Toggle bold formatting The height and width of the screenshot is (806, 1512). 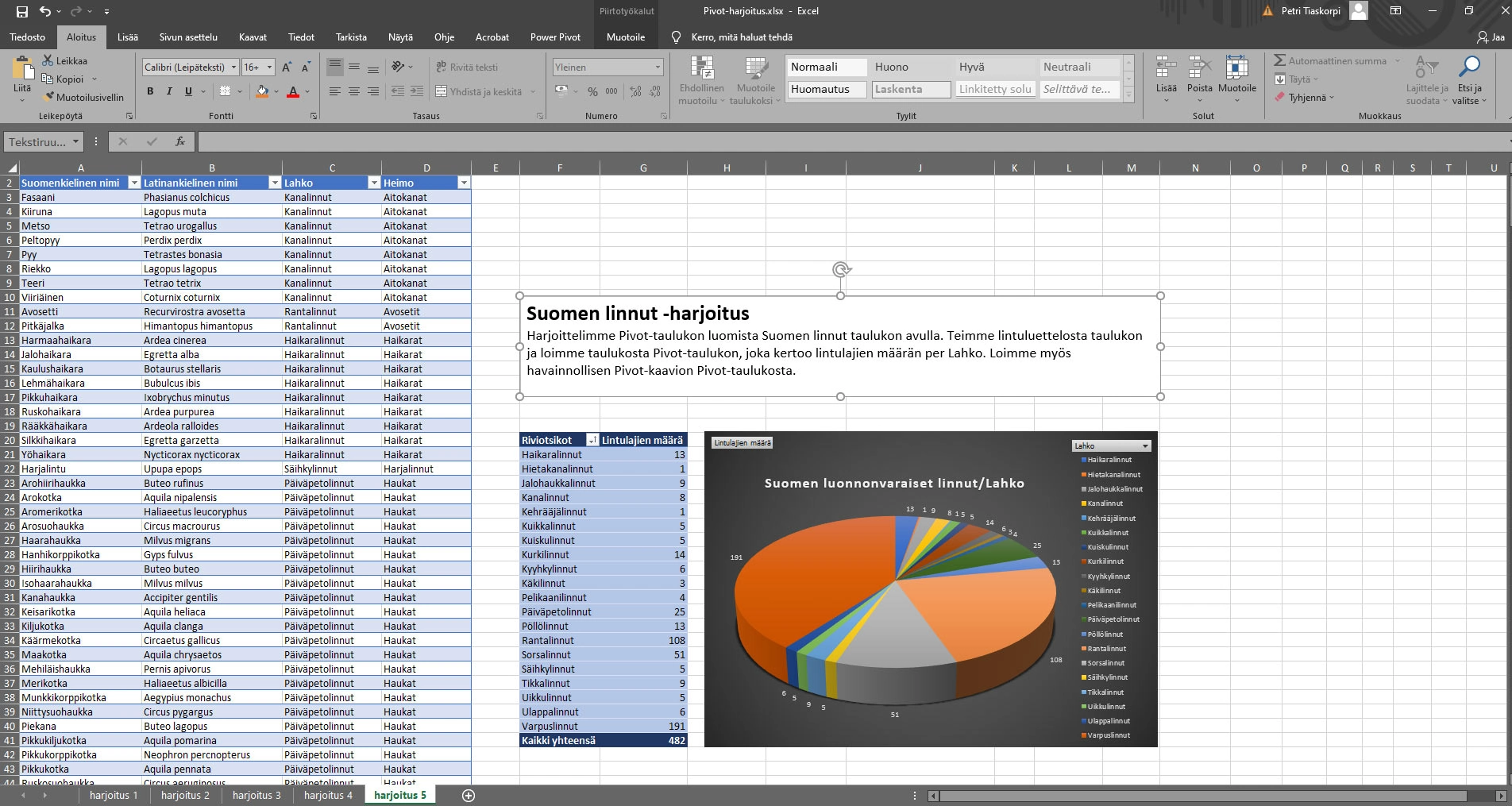point(150,91)
